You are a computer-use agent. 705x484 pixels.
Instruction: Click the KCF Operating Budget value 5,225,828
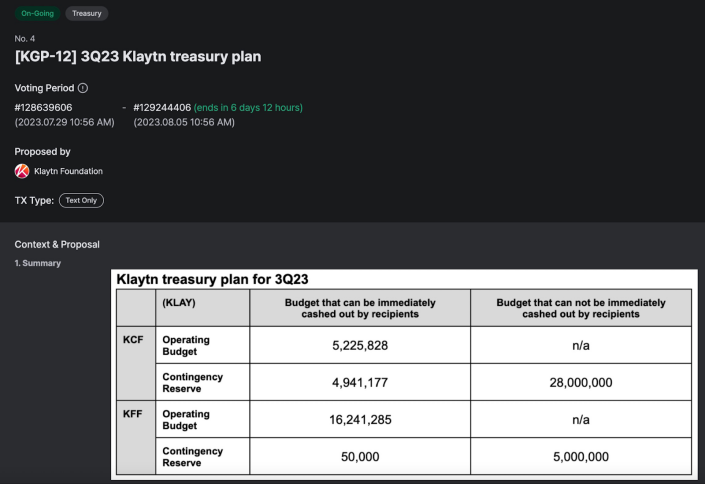pyautogui.click(x=360, y=345)
